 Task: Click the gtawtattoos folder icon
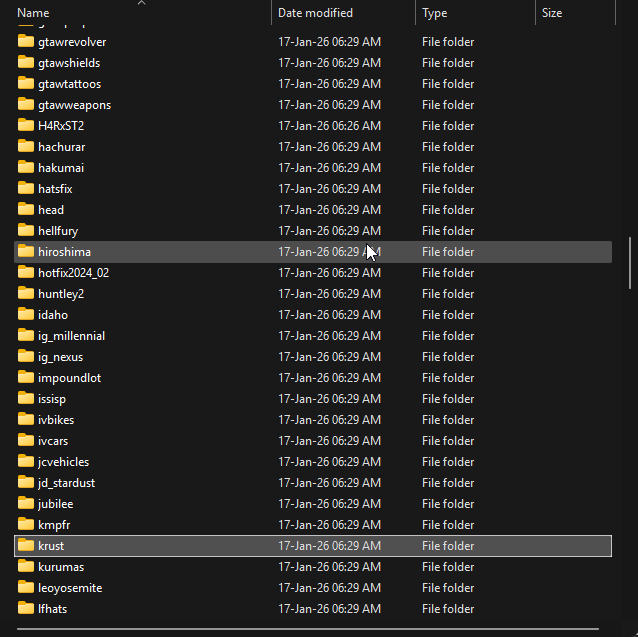tap(26, 83)
